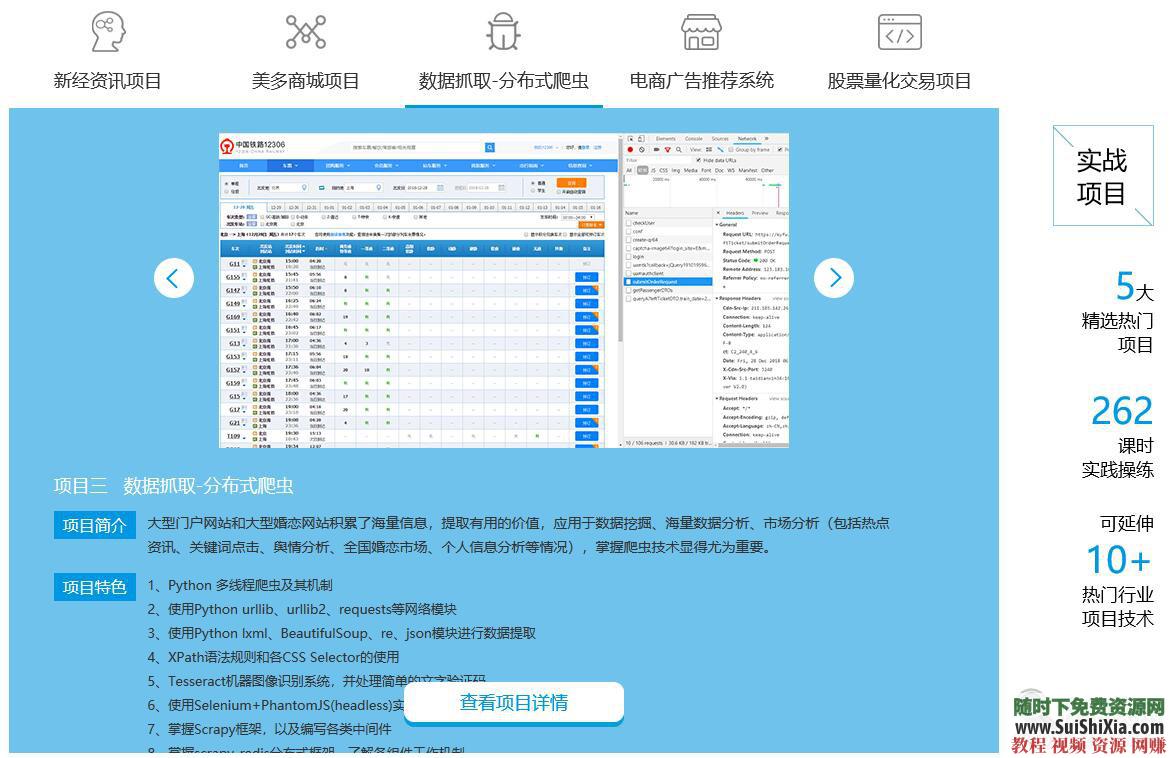Click the line mentioning urllib、urllib2、requests
Viewport: 1169px width, 758px height.
click(x=302, y=609)
